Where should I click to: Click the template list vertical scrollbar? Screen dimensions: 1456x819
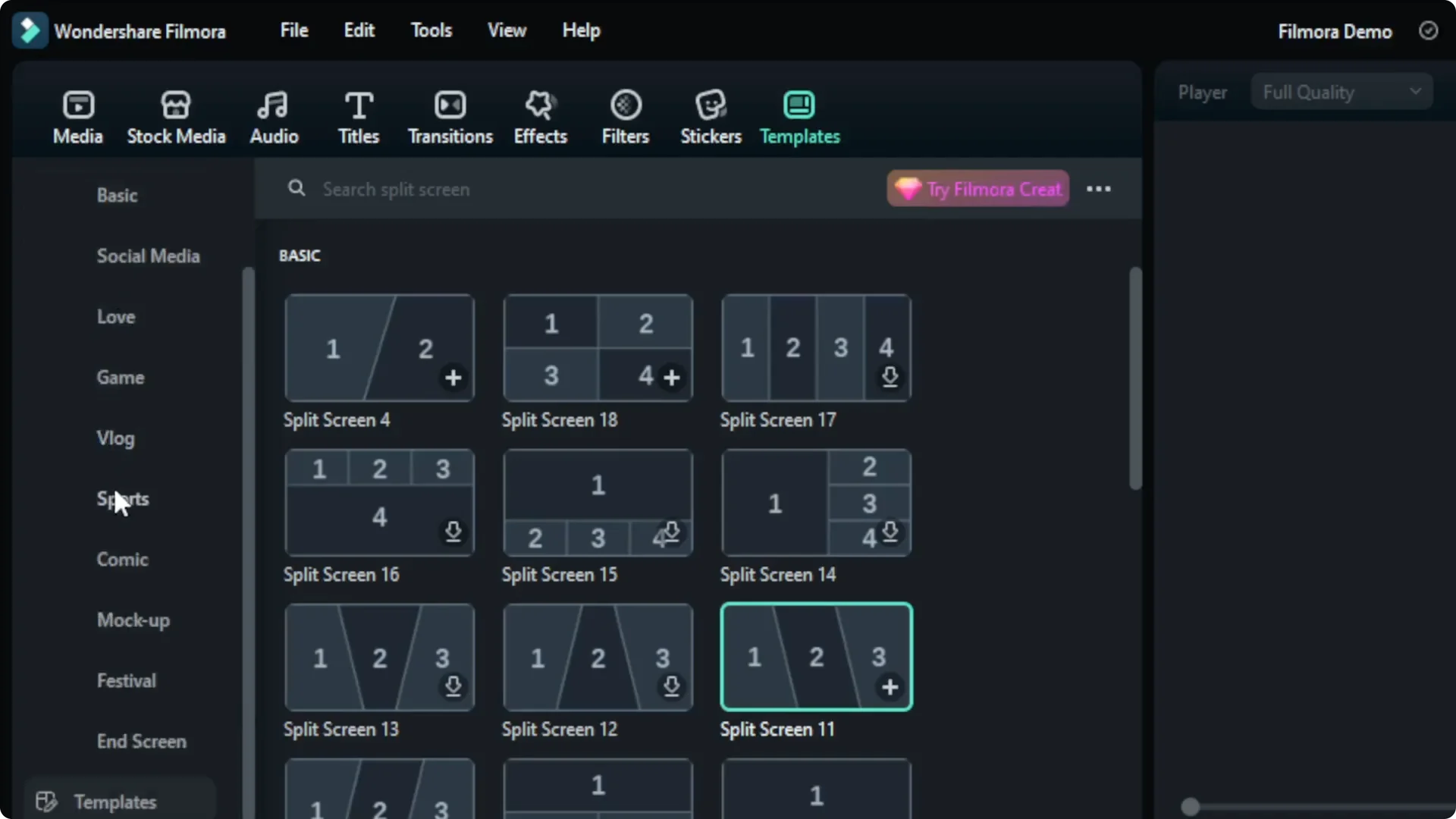(x=1135, y=379)
